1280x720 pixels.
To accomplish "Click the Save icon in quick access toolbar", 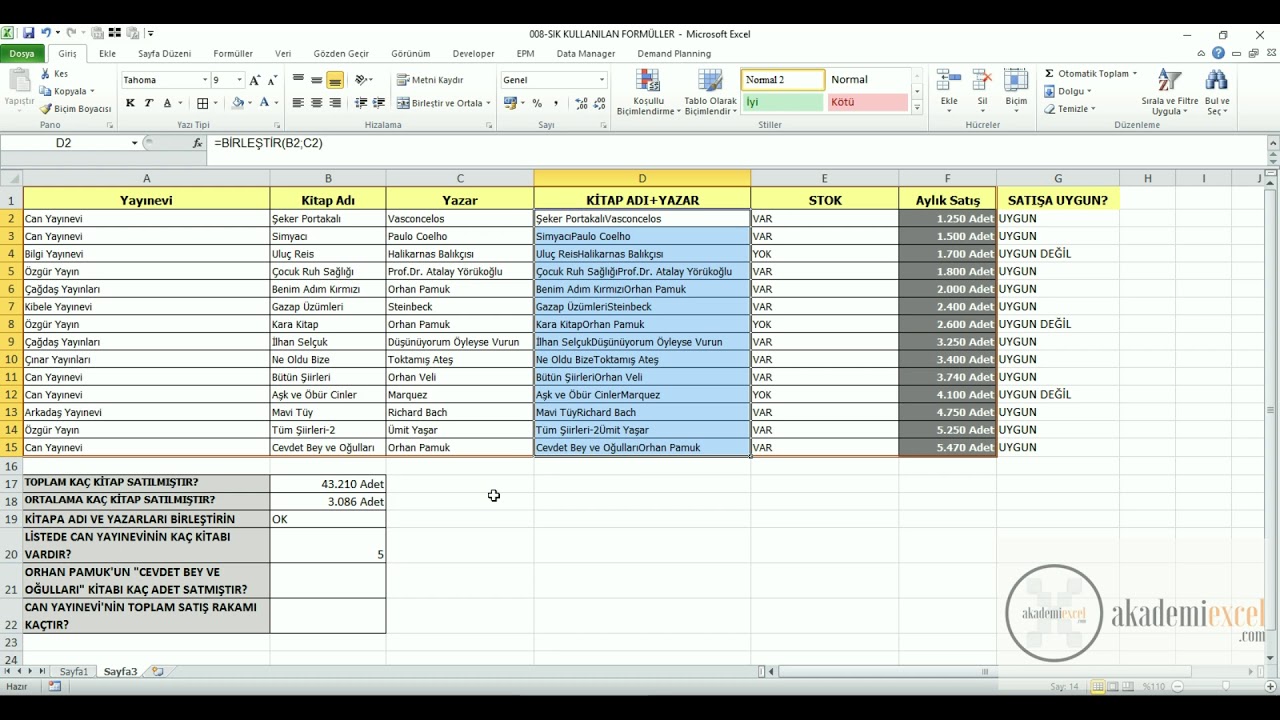I will (28, 33).
